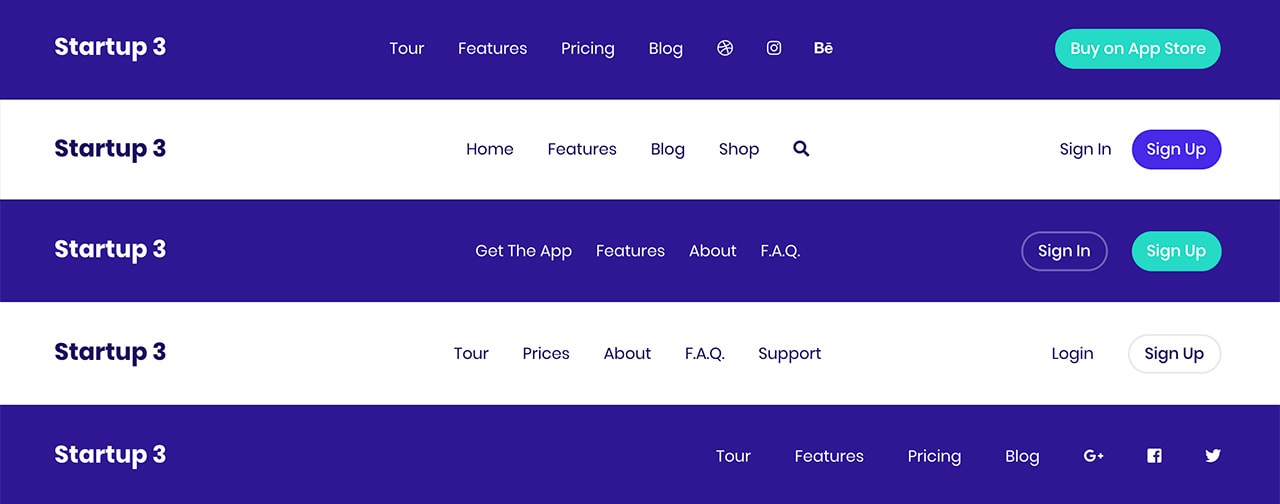Select Shop in the second navbar
This screenshot has height=504, width=1280.
tap(739, 149)
